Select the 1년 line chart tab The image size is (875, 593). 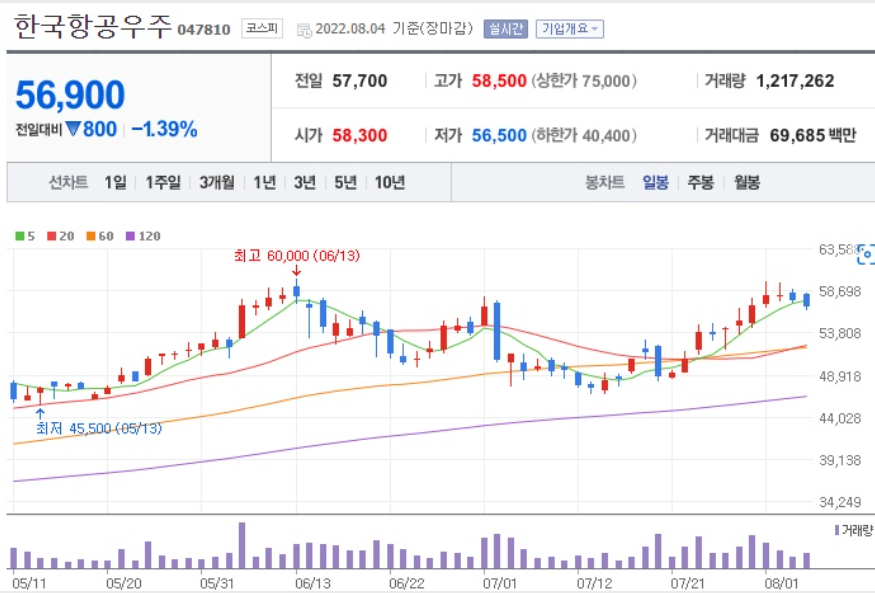(x=265, y=182)
